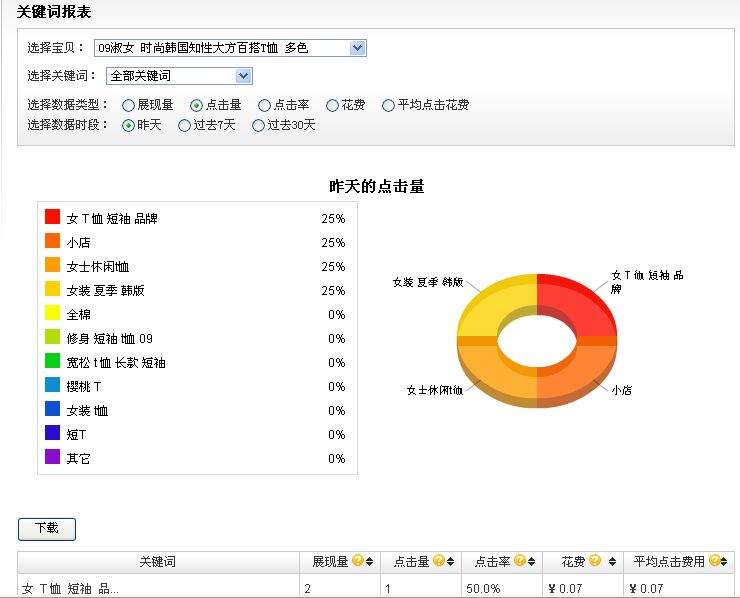Click the 关键词 column header
Viewport: 740px width, 598px height.
coord(158,562)
